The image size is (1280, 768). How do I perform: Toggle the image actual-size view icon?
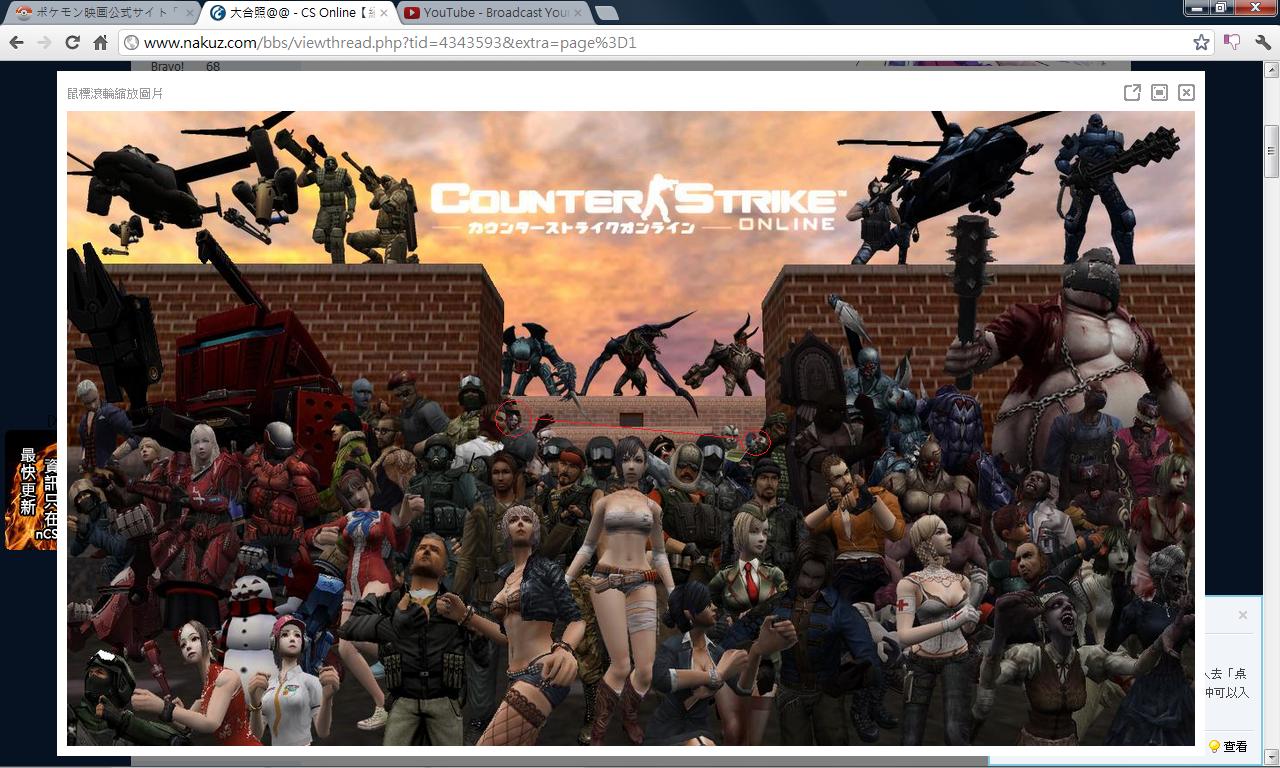pos(1159,92)
